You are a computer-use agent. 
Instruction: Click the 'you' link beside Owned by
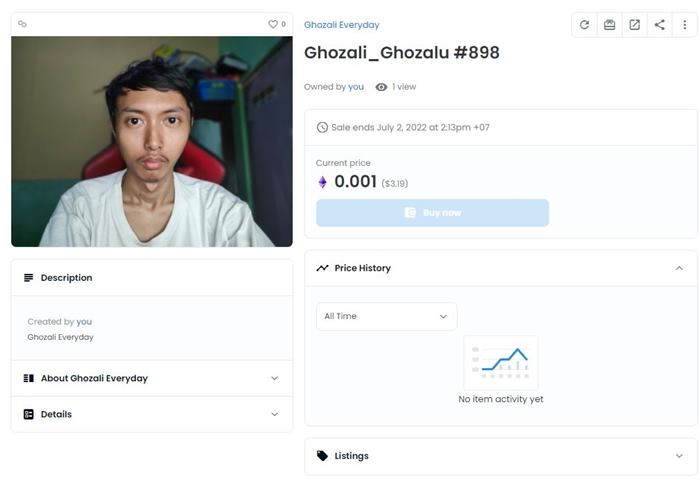356,87
